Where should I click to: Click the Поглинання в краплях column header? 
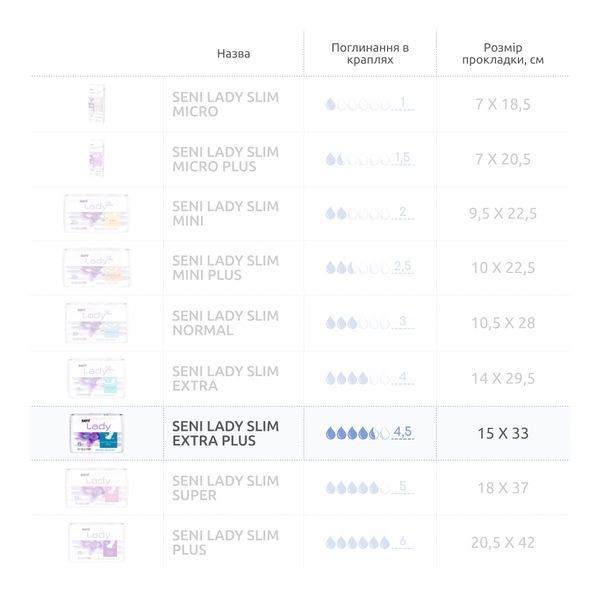(x=370, y=54)
